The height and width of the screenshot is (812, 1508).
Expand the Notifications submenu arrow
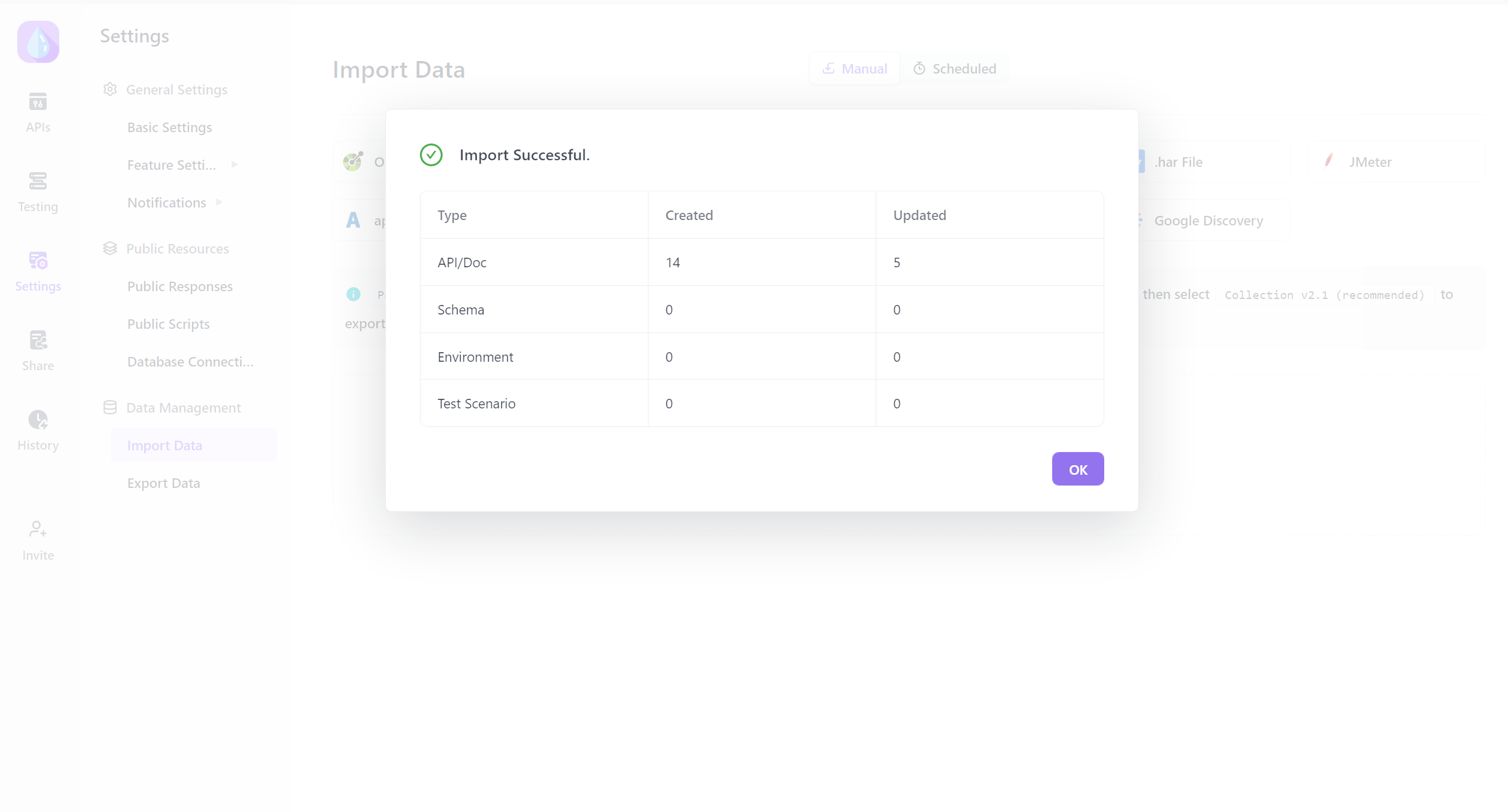pos(219,202)
